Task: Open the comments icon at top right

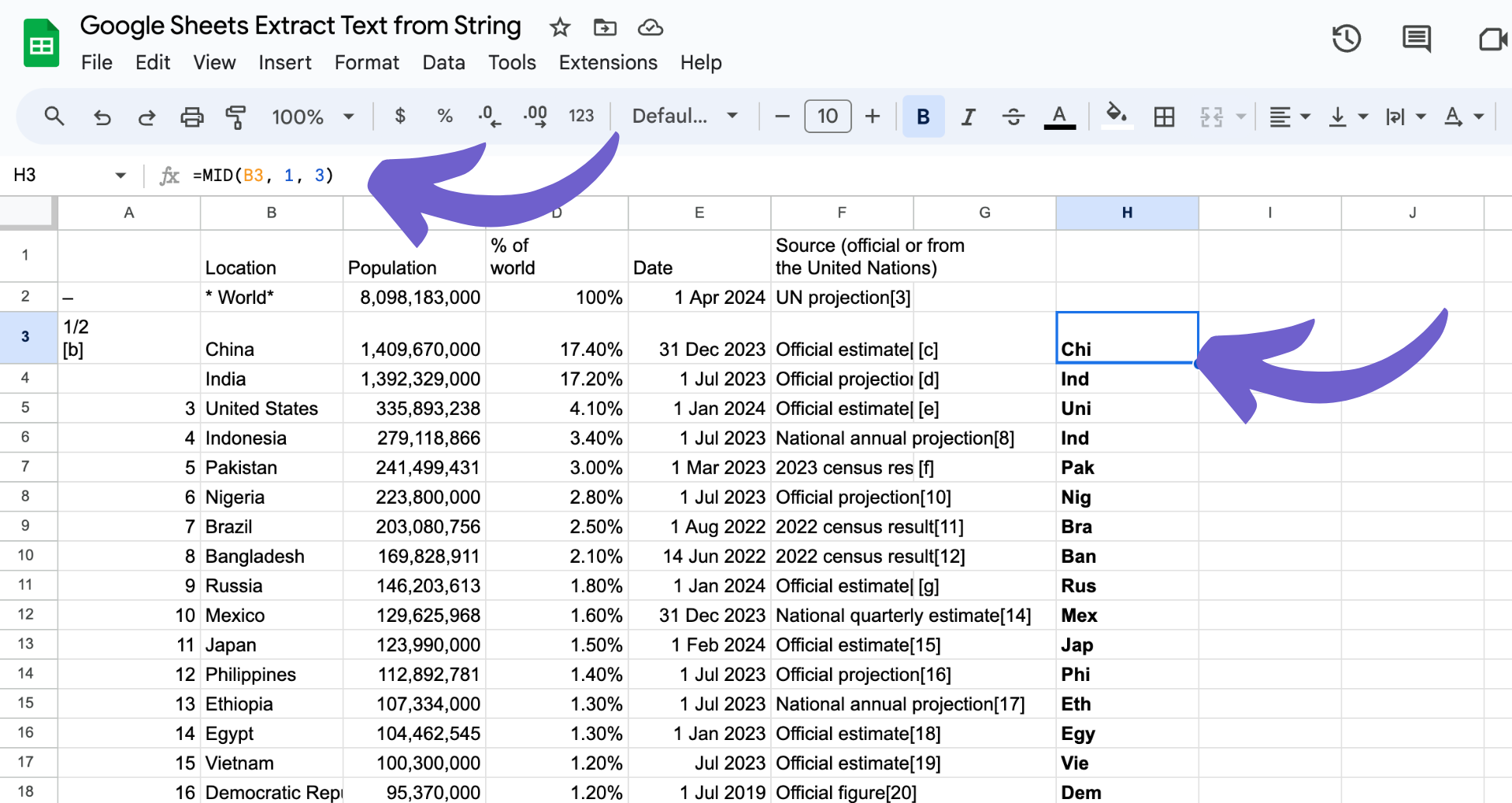Action: click(1416, 39)
